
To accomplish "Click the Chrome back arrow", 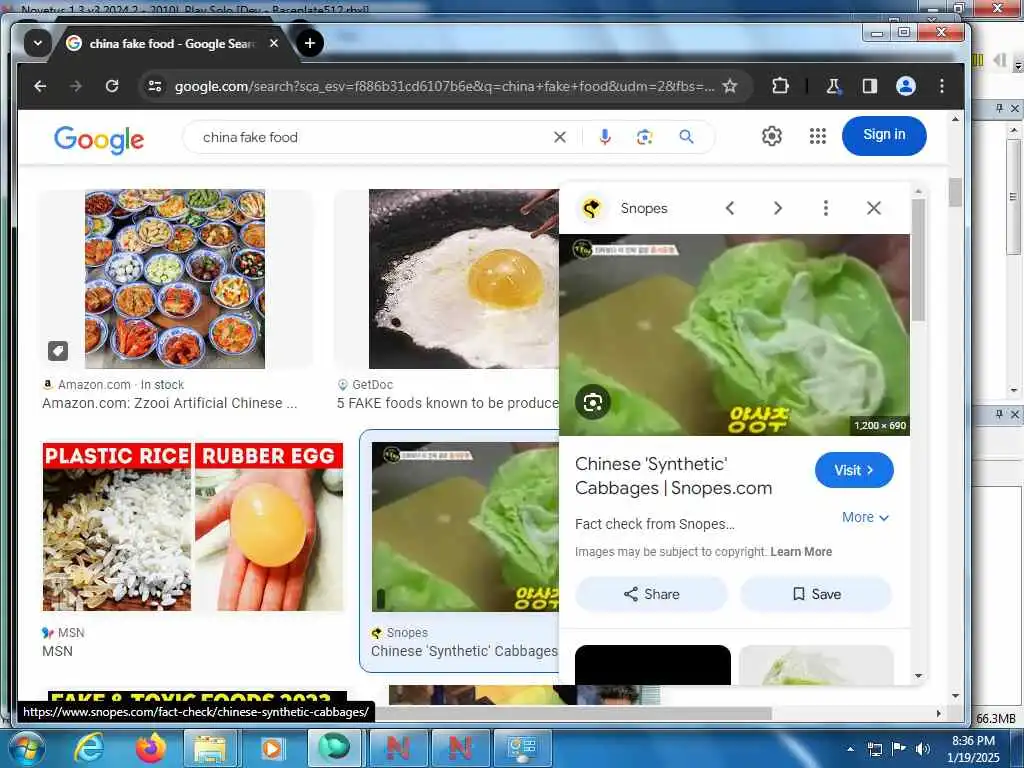I will (40, 86).
